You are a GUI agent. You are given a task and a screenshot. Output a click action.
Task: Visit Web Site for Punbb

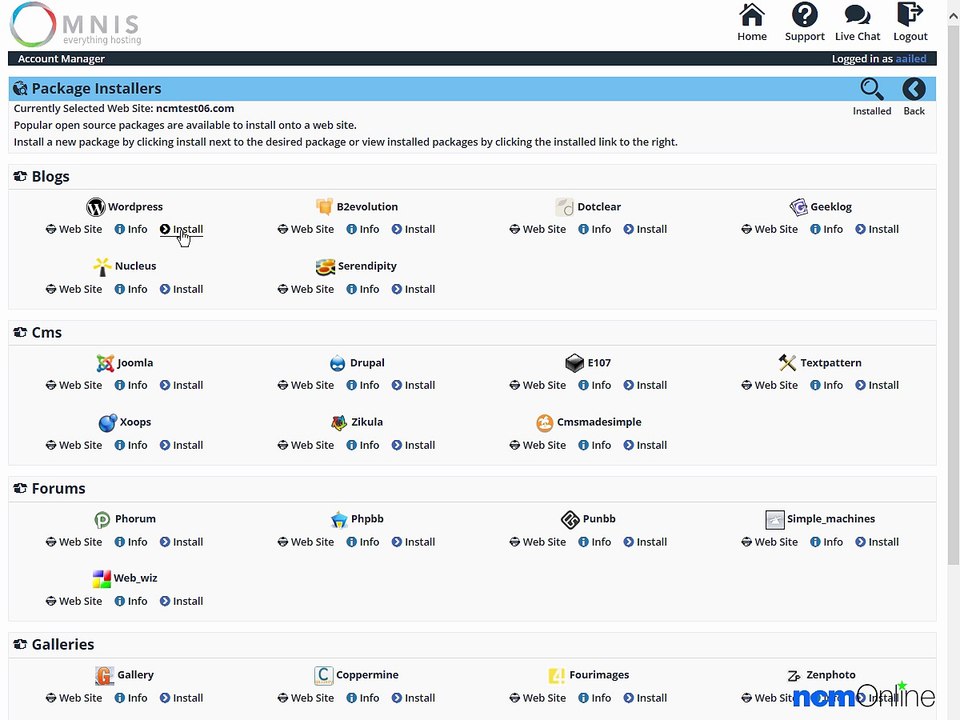tap(538, 542)
